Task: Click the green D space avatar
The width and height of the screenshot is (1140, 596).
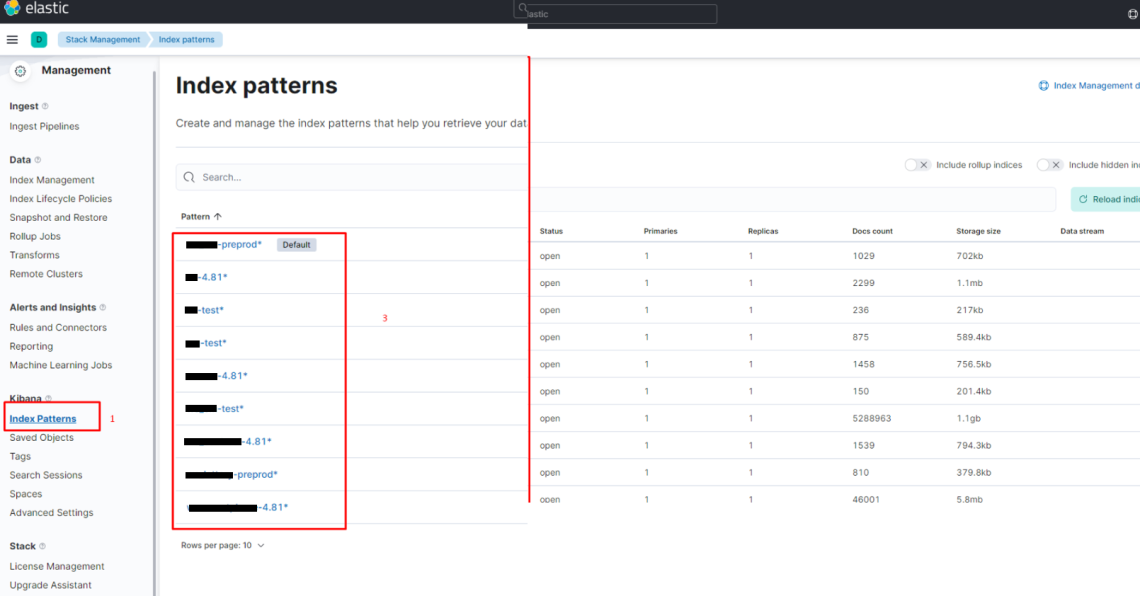Action: click(39, 40)
